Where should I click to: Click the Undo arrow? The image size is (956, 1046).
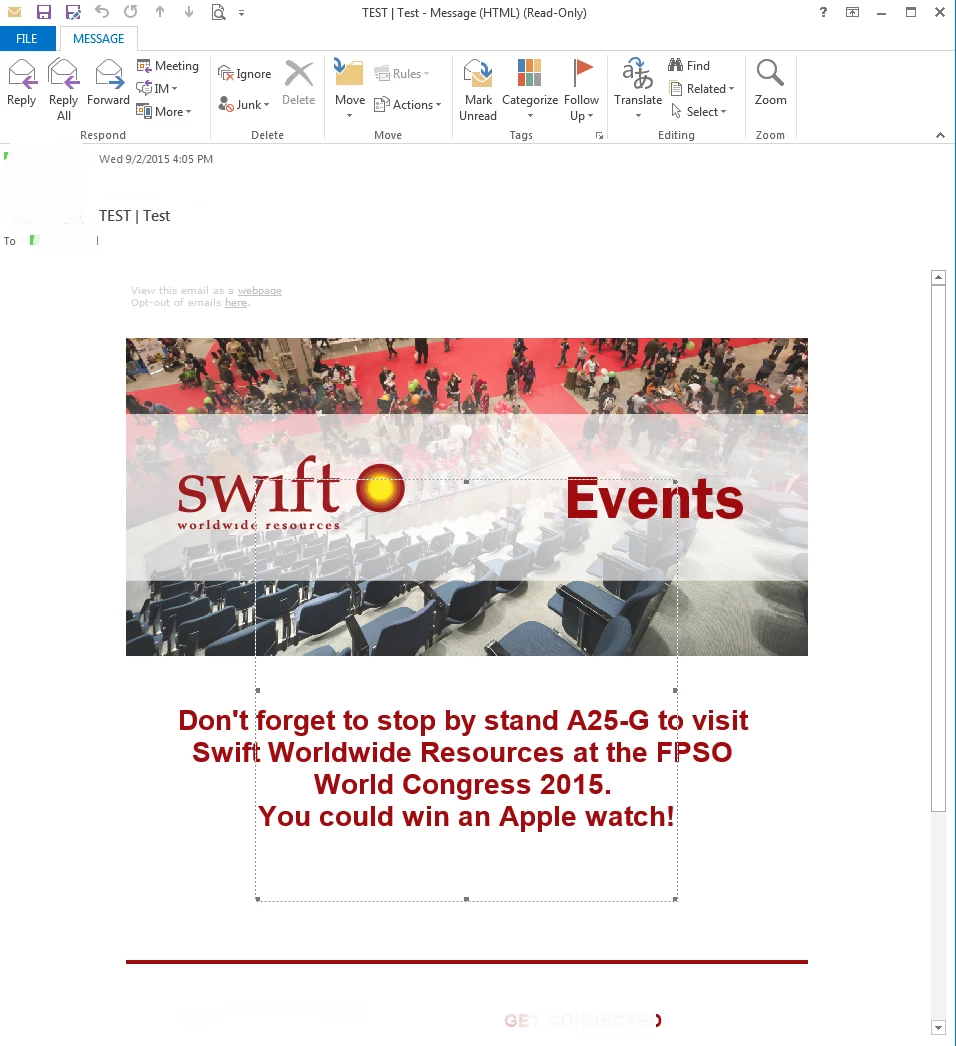tap(101, 11)
